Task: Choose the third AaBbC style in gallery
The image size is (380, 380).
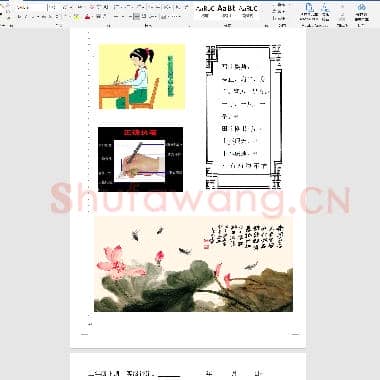Action: (x=248, y=11)
